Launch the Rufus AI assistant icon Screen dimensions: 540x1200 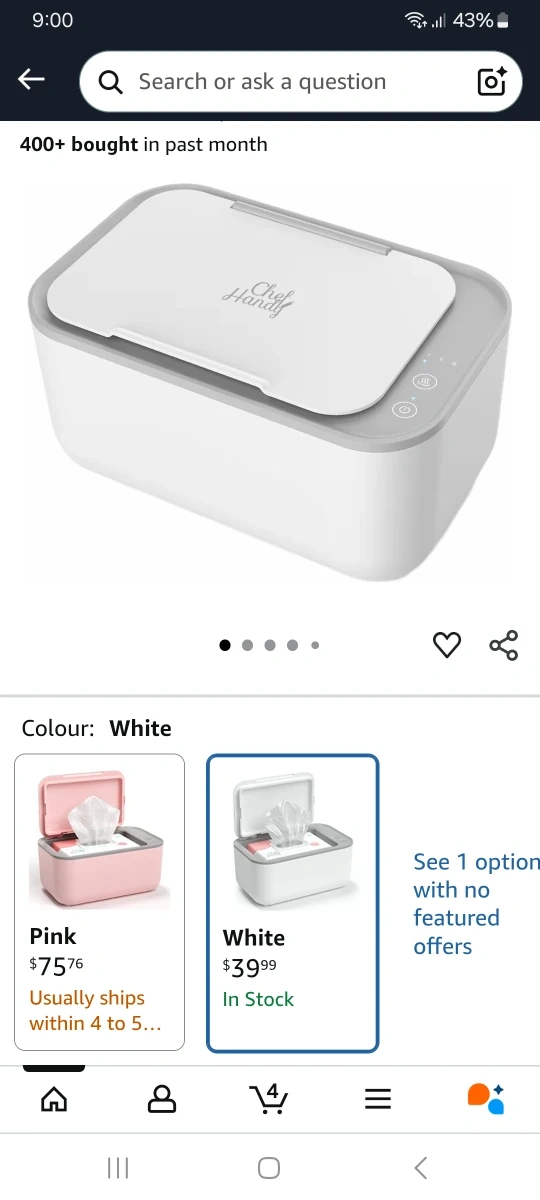486,1098
